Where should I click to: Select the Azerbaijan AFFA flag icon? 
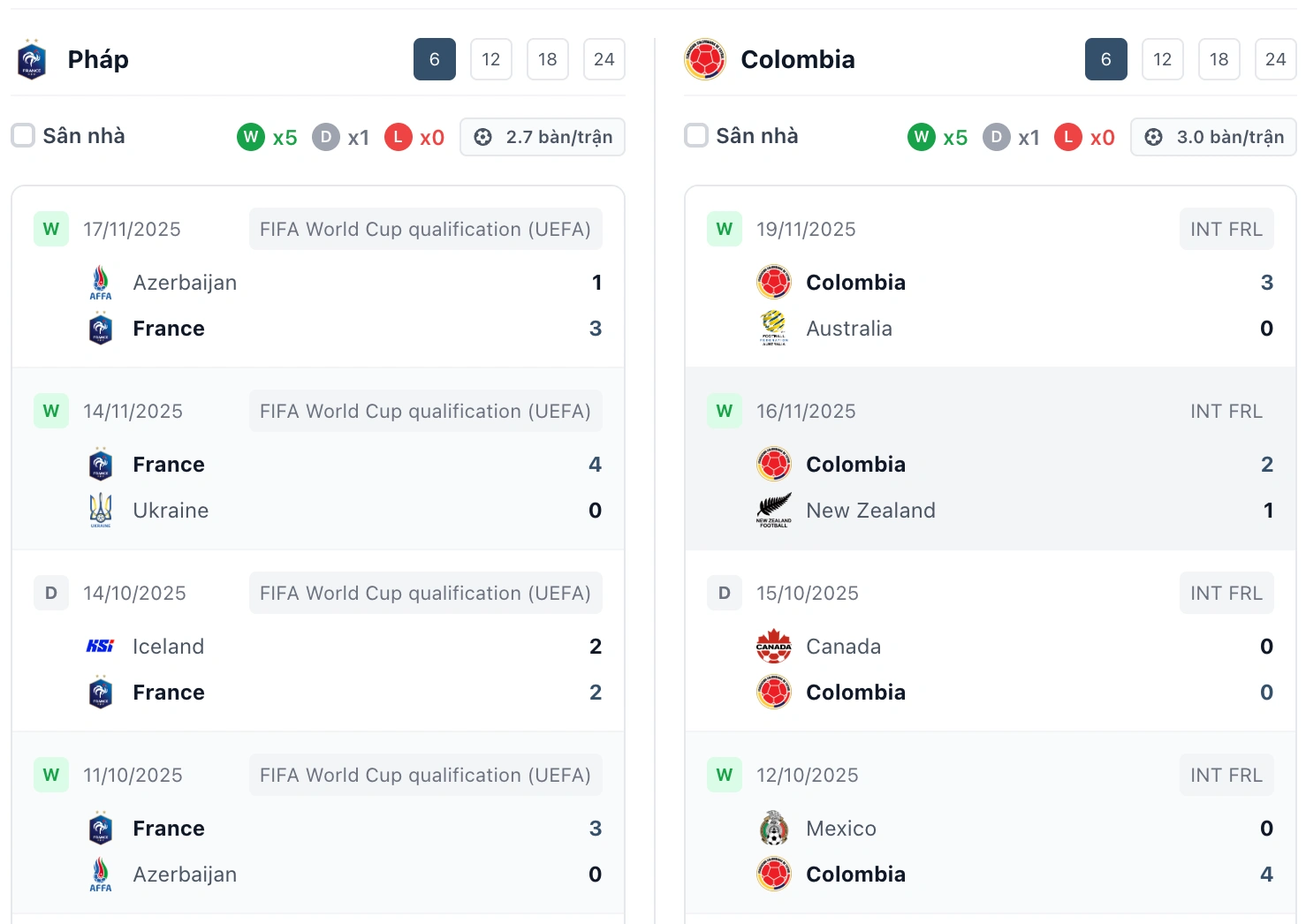(100, 282)
